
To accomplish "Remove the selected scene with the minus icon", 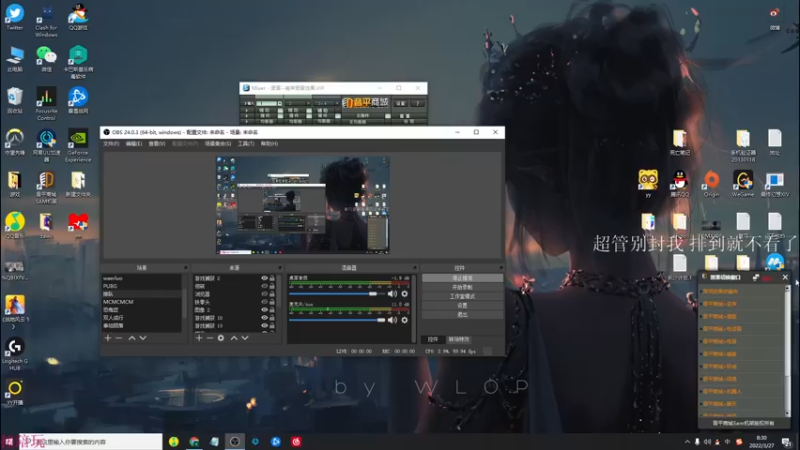I will coord(119,338).
